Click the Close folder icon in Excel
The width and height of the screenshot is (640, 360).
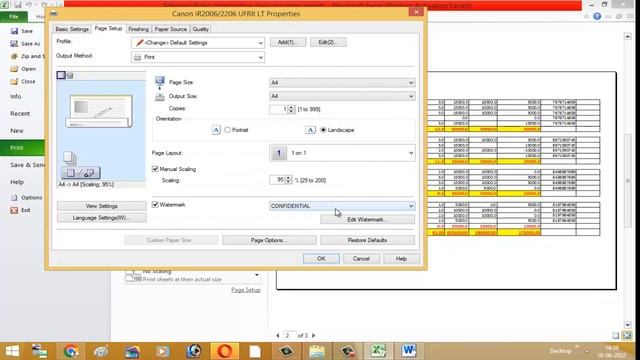coord(14,82)
